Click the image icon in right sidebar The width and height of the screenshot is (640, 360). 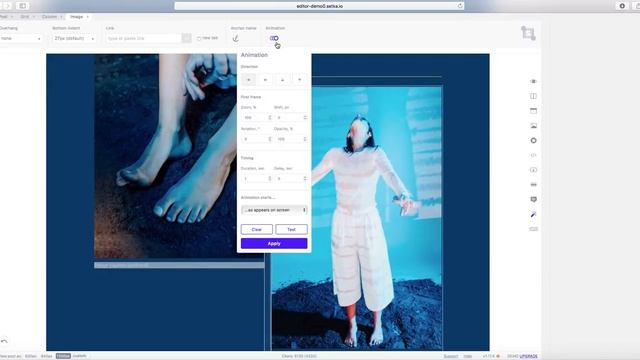(x=533, y=126)
